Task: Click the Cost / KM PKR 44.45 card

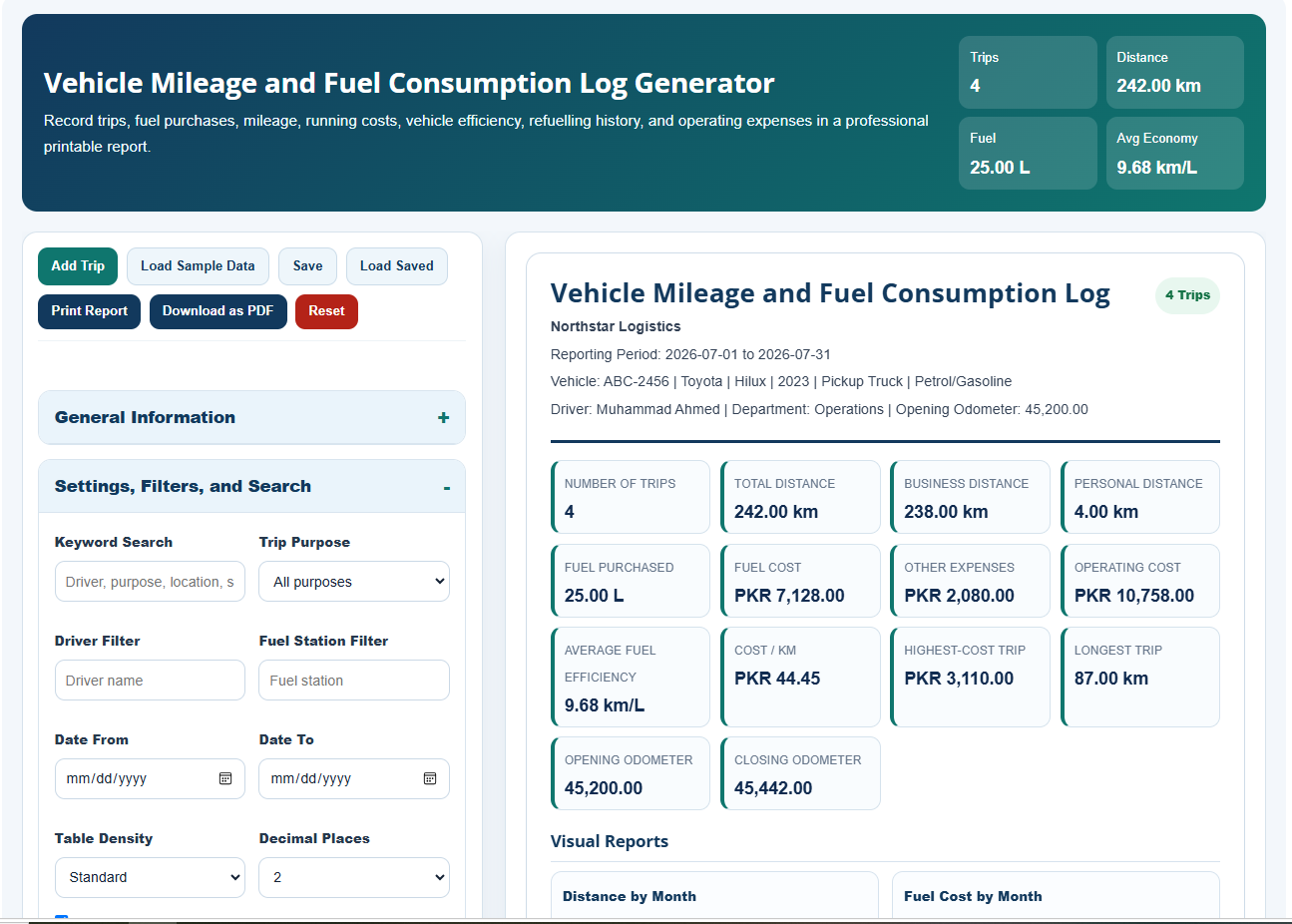Action: tap(800, 678)
